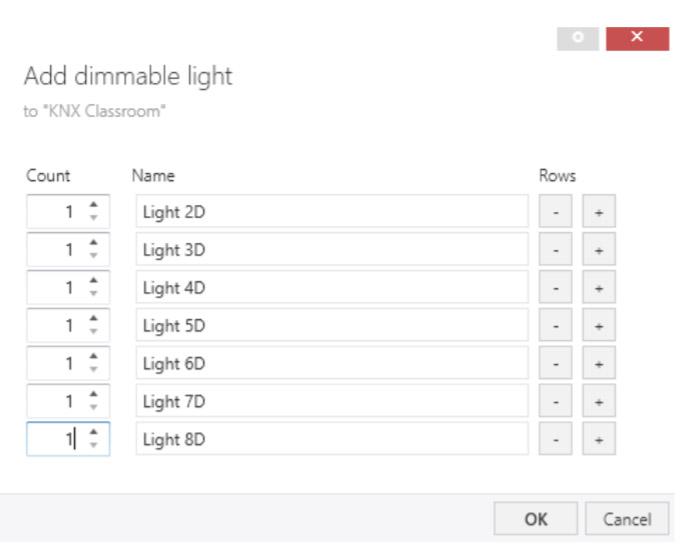Increase the count for Light 2D
This screenshot has height=556, width=688.
[x=94, y=206]
